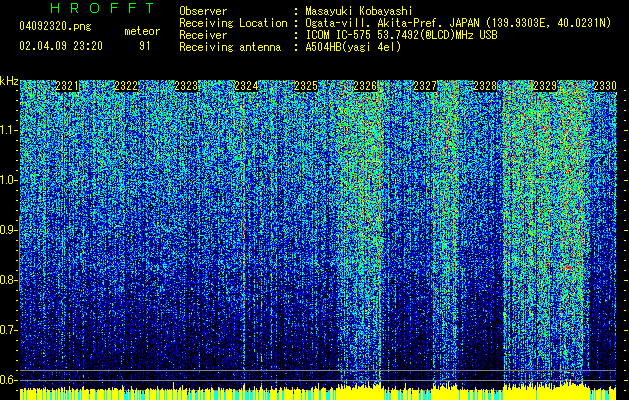Click the 0.7 kHz axis label
Screen dimensions: 629x400
click(x=9, y=330)
